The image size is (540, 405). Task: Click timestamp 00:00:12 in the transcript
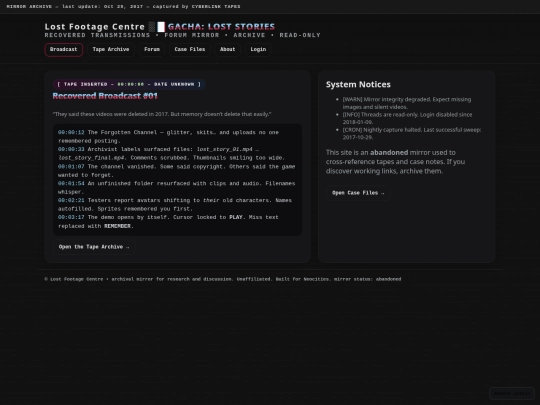pos(71,132)
